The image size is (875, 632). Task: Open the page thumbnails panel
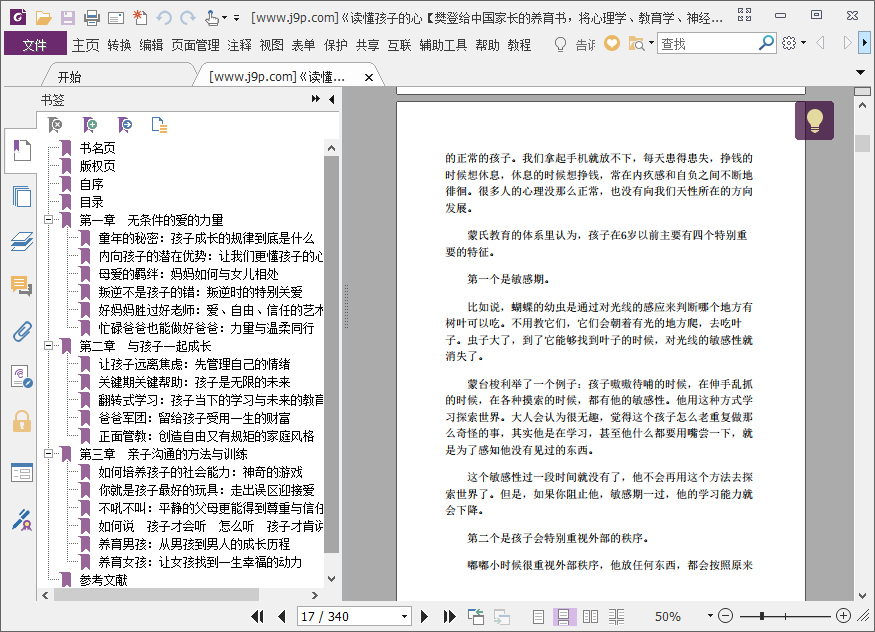(20, 196)
